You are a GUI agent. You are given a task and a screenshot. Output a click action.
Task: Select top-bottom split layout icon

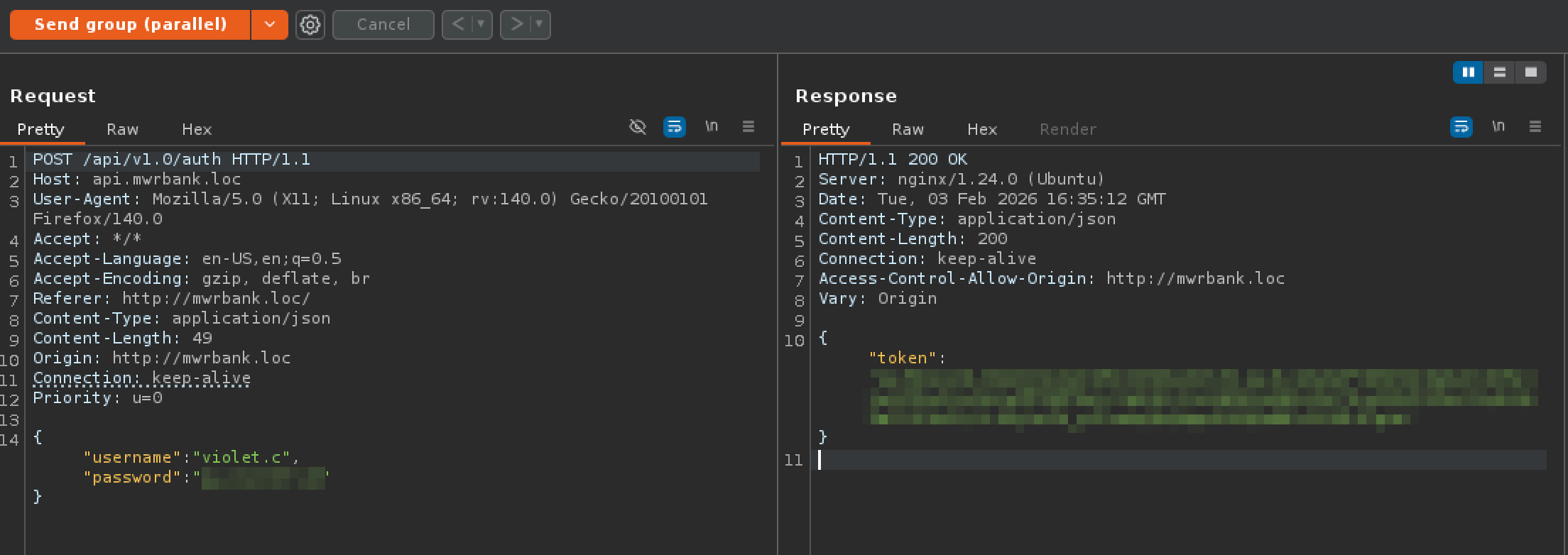1499,72
